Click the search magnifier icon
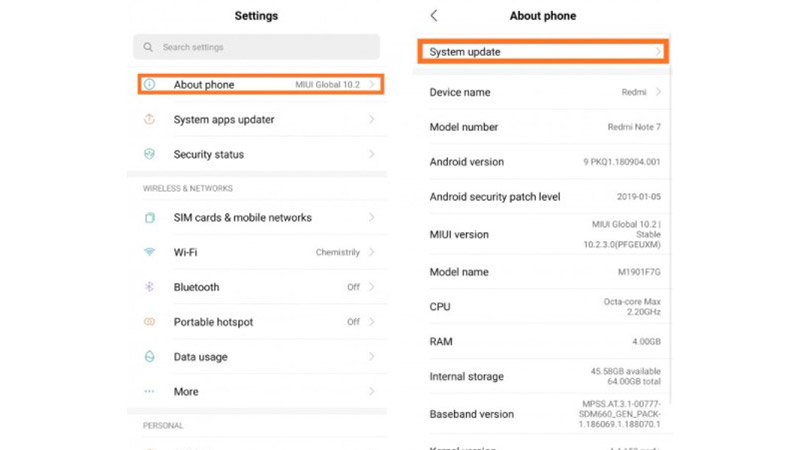800x450 pixels. pyautogui.click(x=148, y=47)
